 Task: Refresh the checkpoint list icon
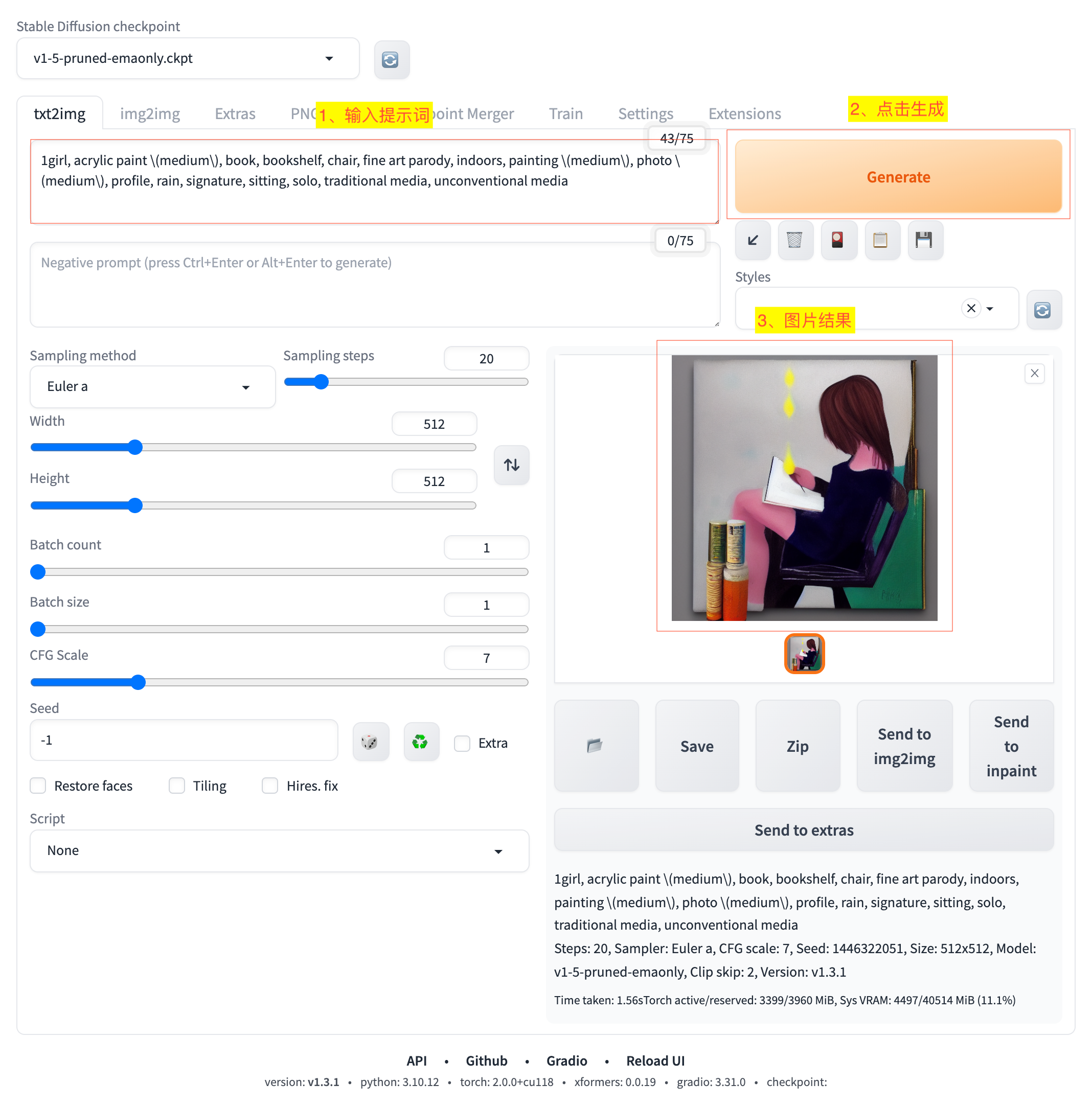[x=391, y=60]
